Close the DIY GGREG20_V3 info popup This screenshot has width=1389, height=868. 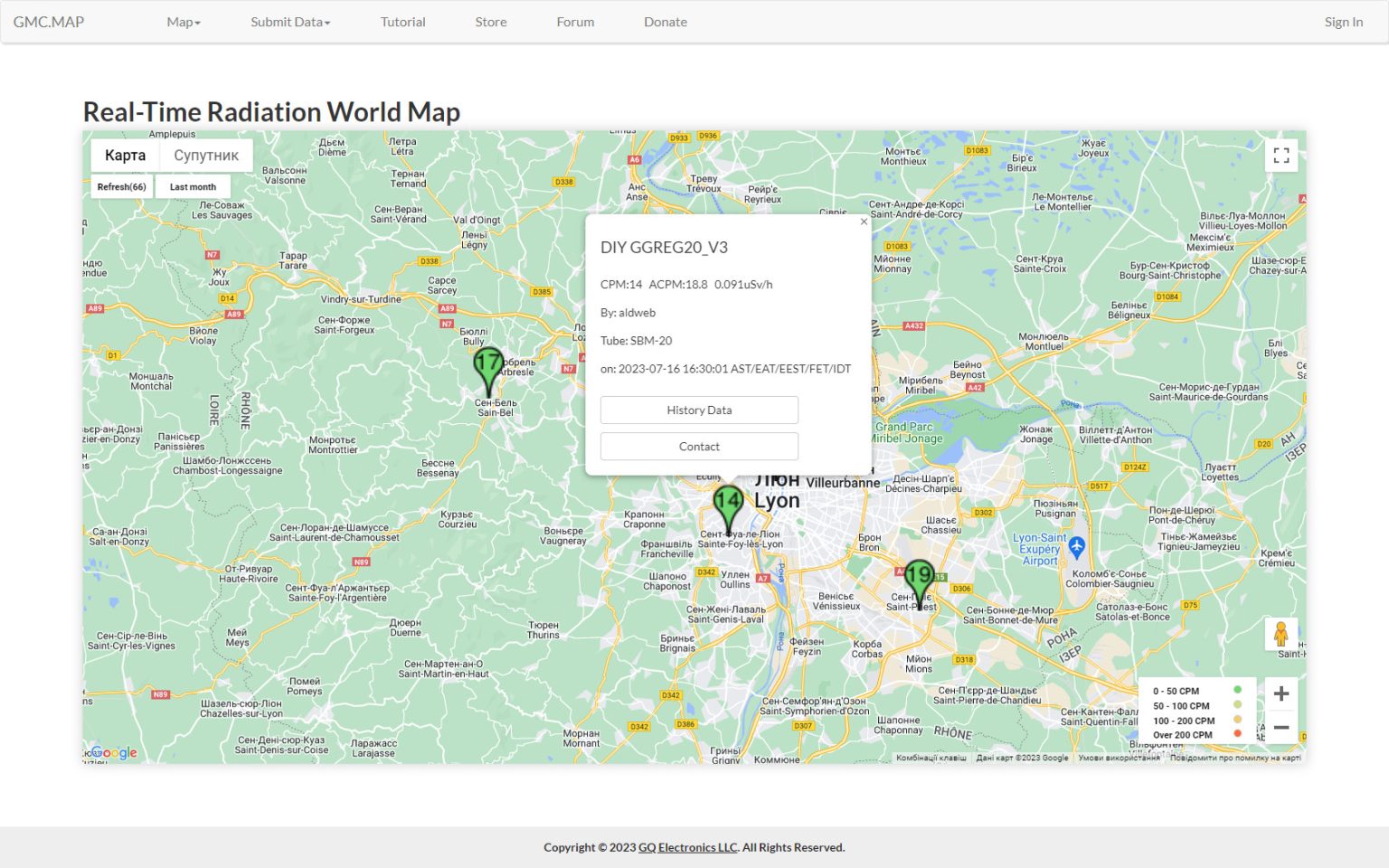coord(864,222)
